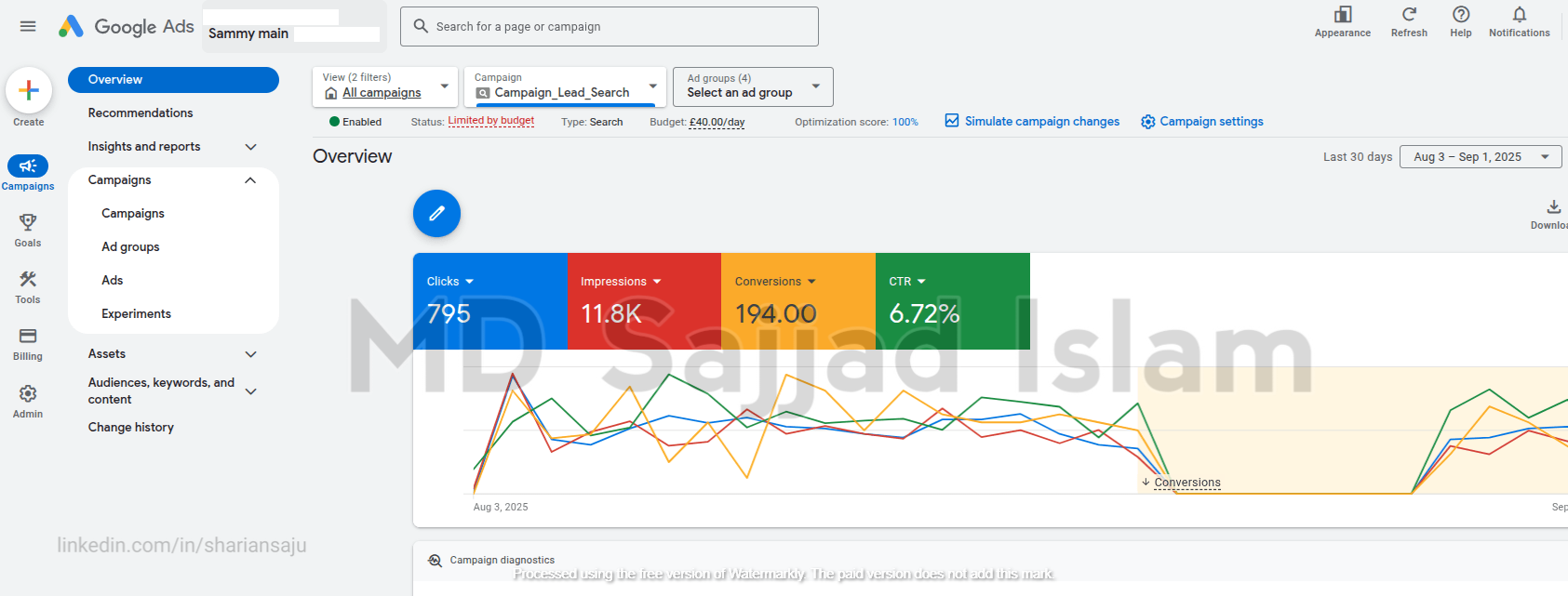Screen dimensions: 1568x596
Task: Click the Download icon
Action: pyautogui.click(x=1553, y=206)
